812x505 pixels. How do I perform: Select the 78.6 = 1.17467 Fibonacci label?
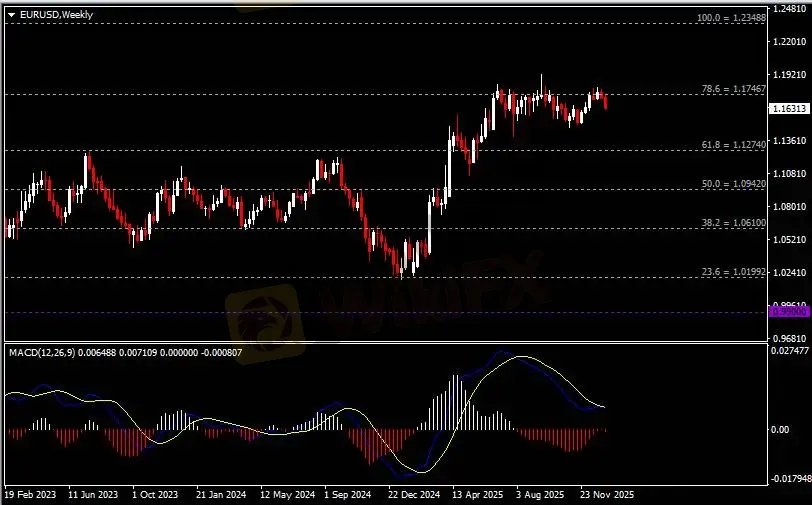tap(734, 89)
